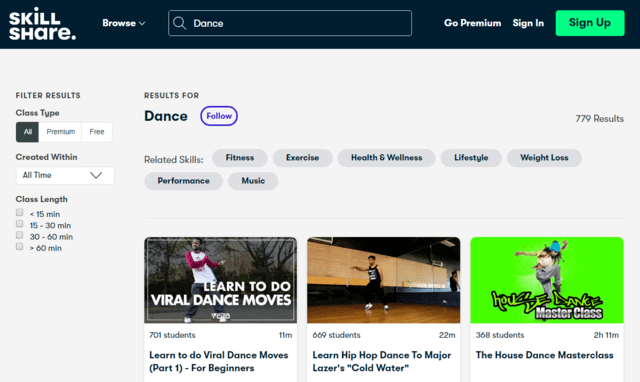The width and height of the screenshot is (640, 382).
Task: Select the Exercise related skill tag
Action: (x=302, y=158)
